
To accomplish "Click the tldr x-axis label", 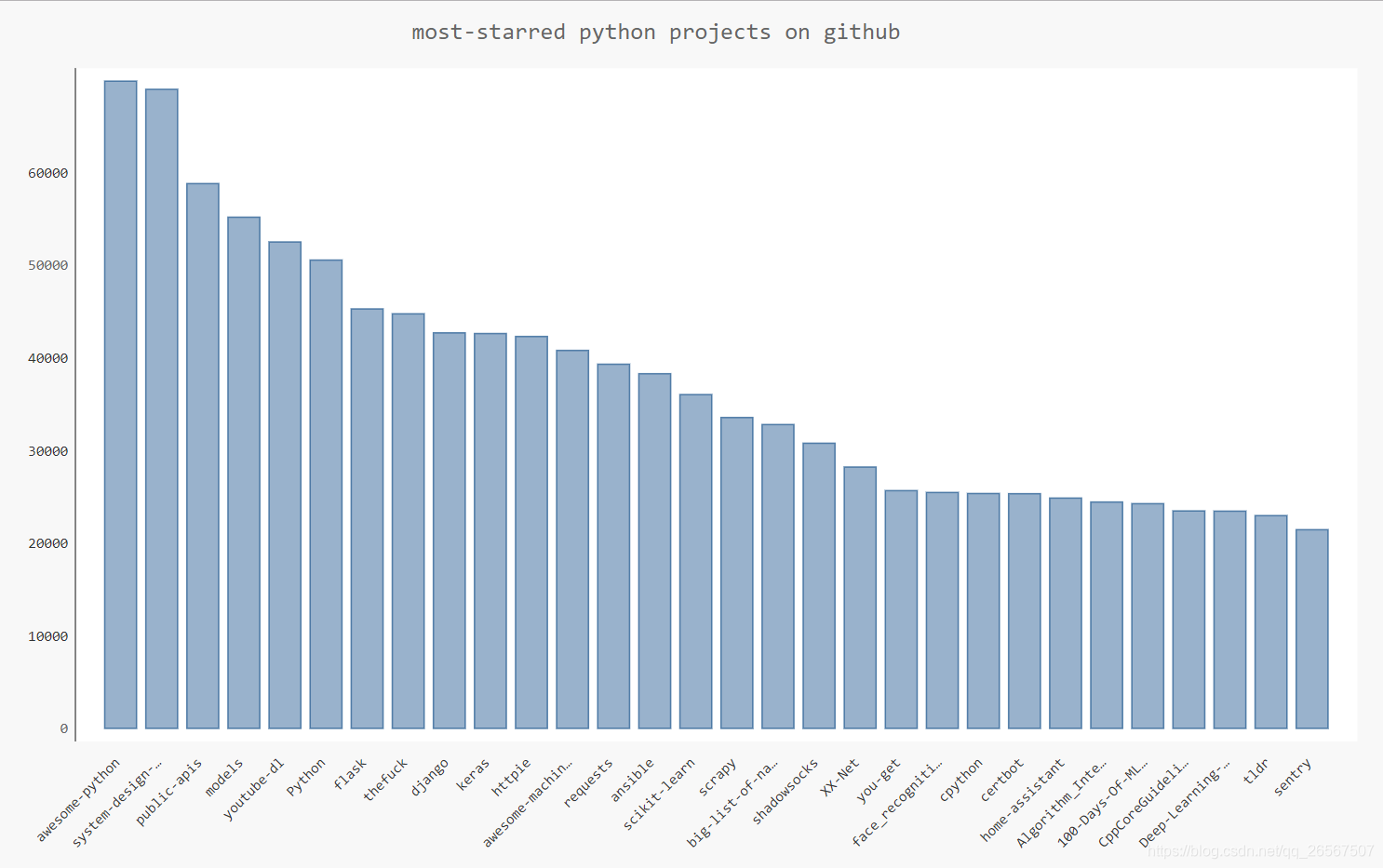I will 1256,771.
